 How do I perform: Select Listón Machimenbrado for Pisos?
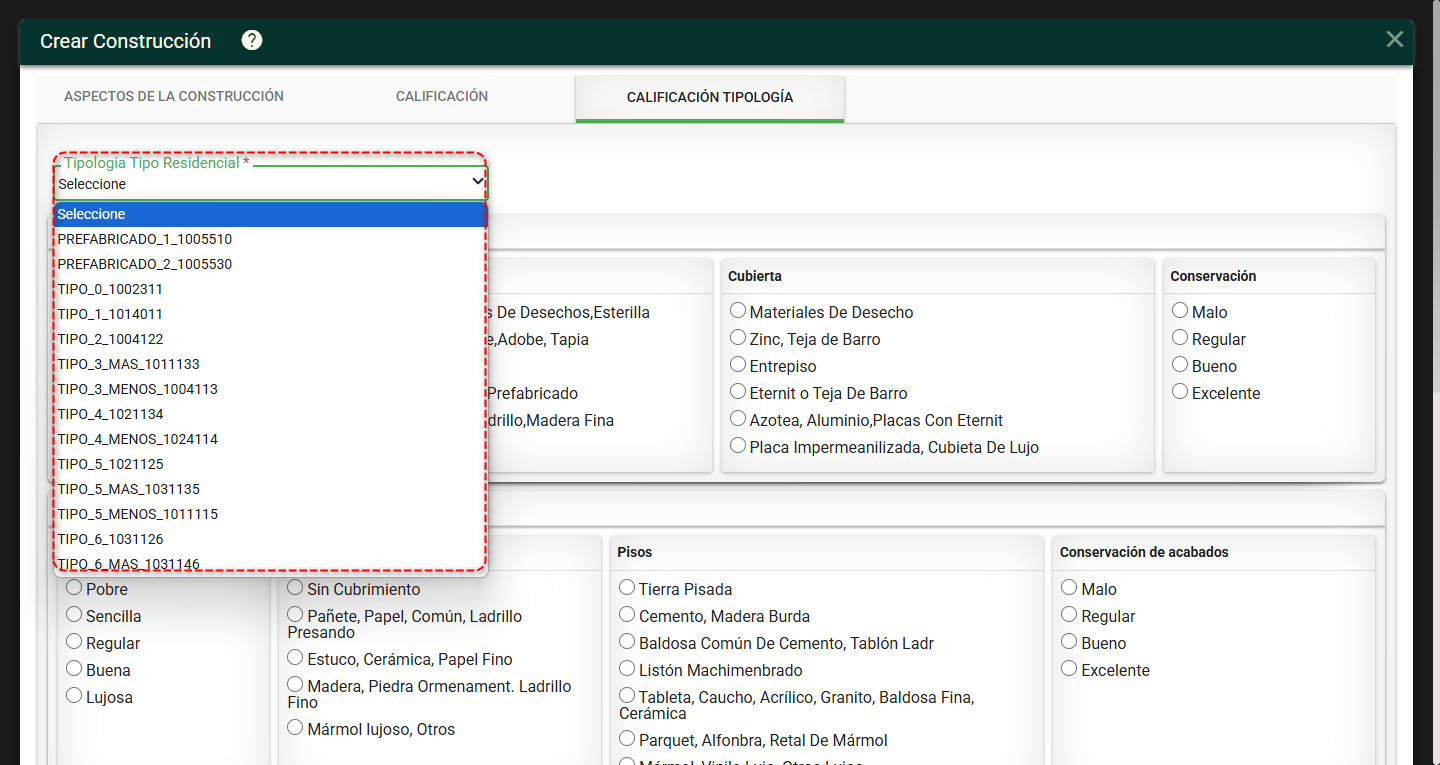pos(627,669)
